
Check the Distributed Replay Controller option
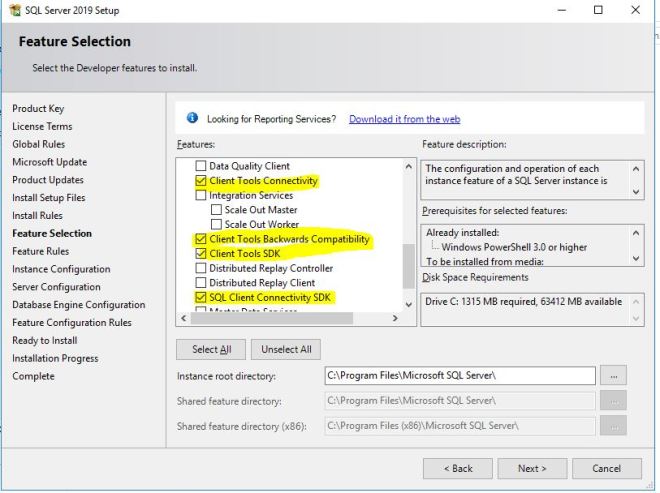(x=201, y=268)
